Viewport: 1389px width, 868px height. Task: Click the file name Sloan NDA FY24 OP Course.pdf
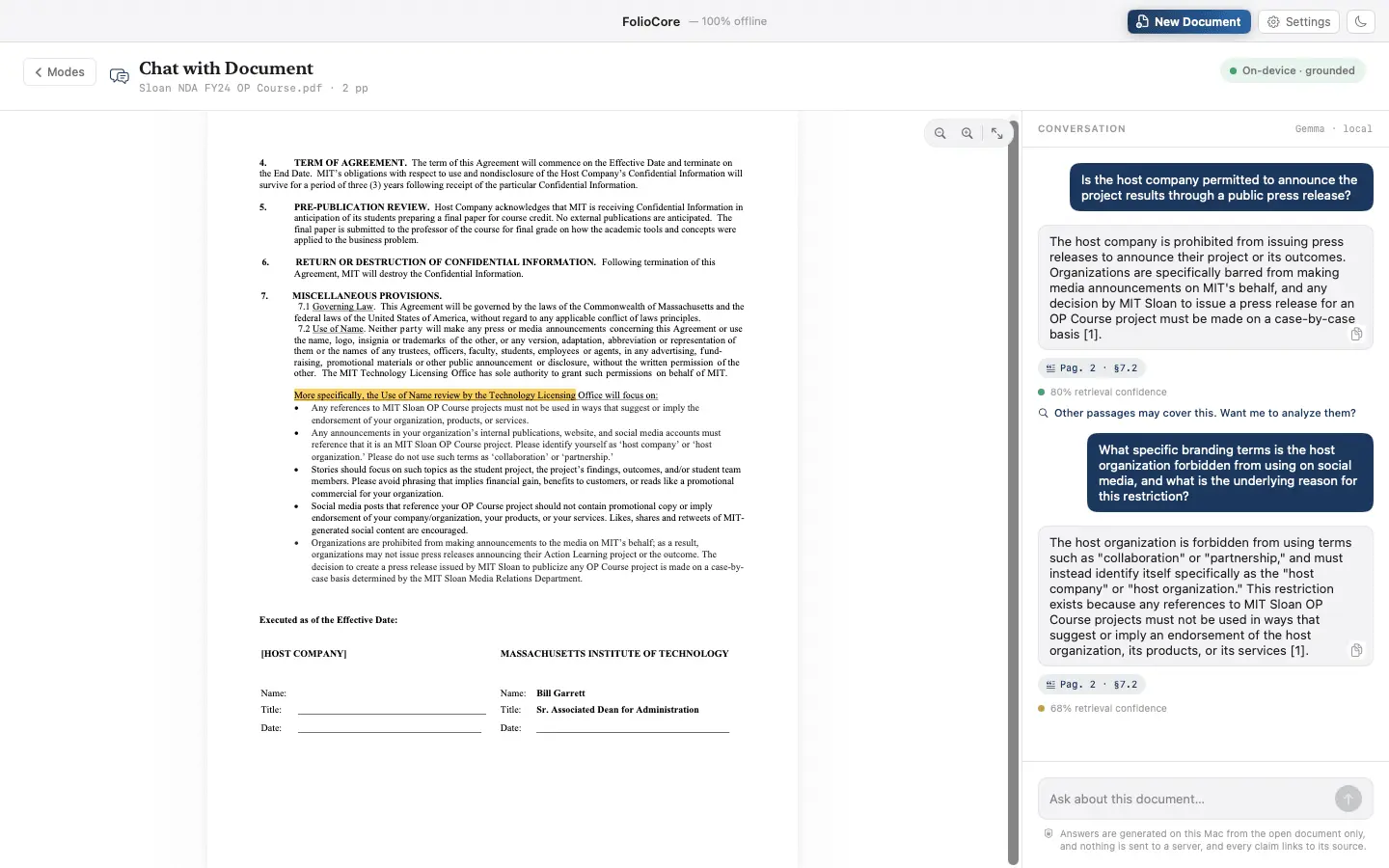[231, 88]
